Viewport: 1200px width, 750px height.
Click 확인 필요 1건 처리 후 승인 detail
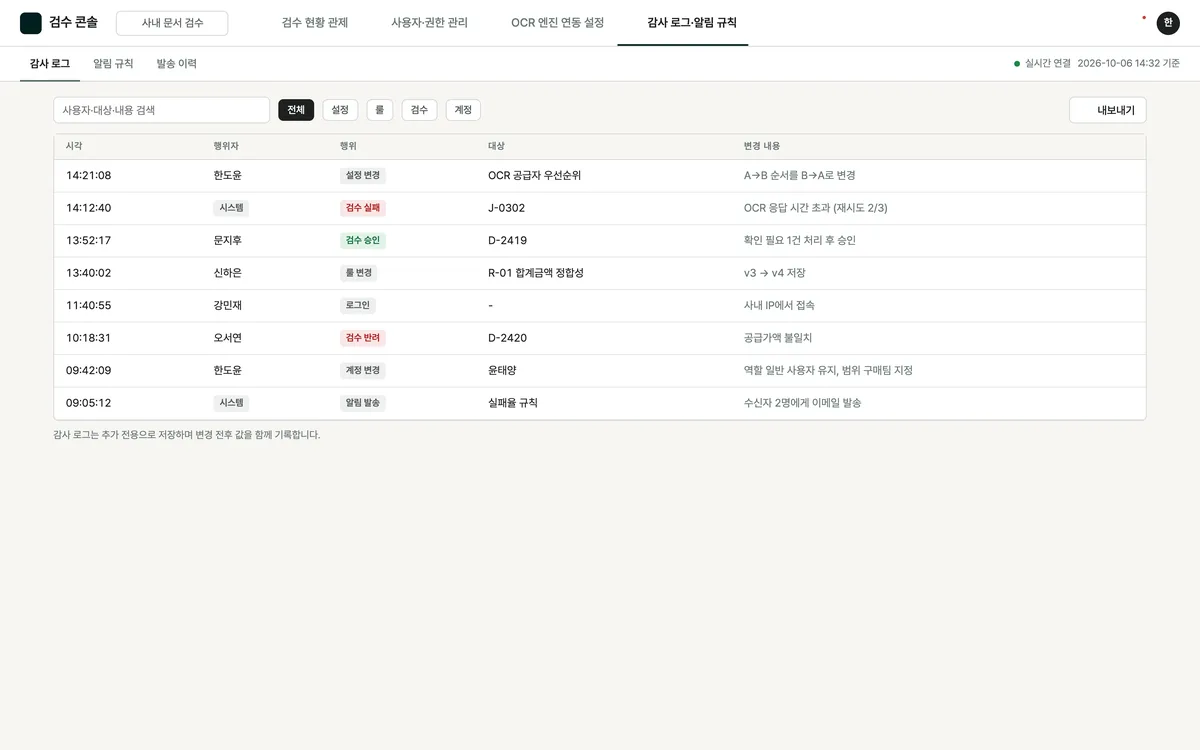point(800,240)
